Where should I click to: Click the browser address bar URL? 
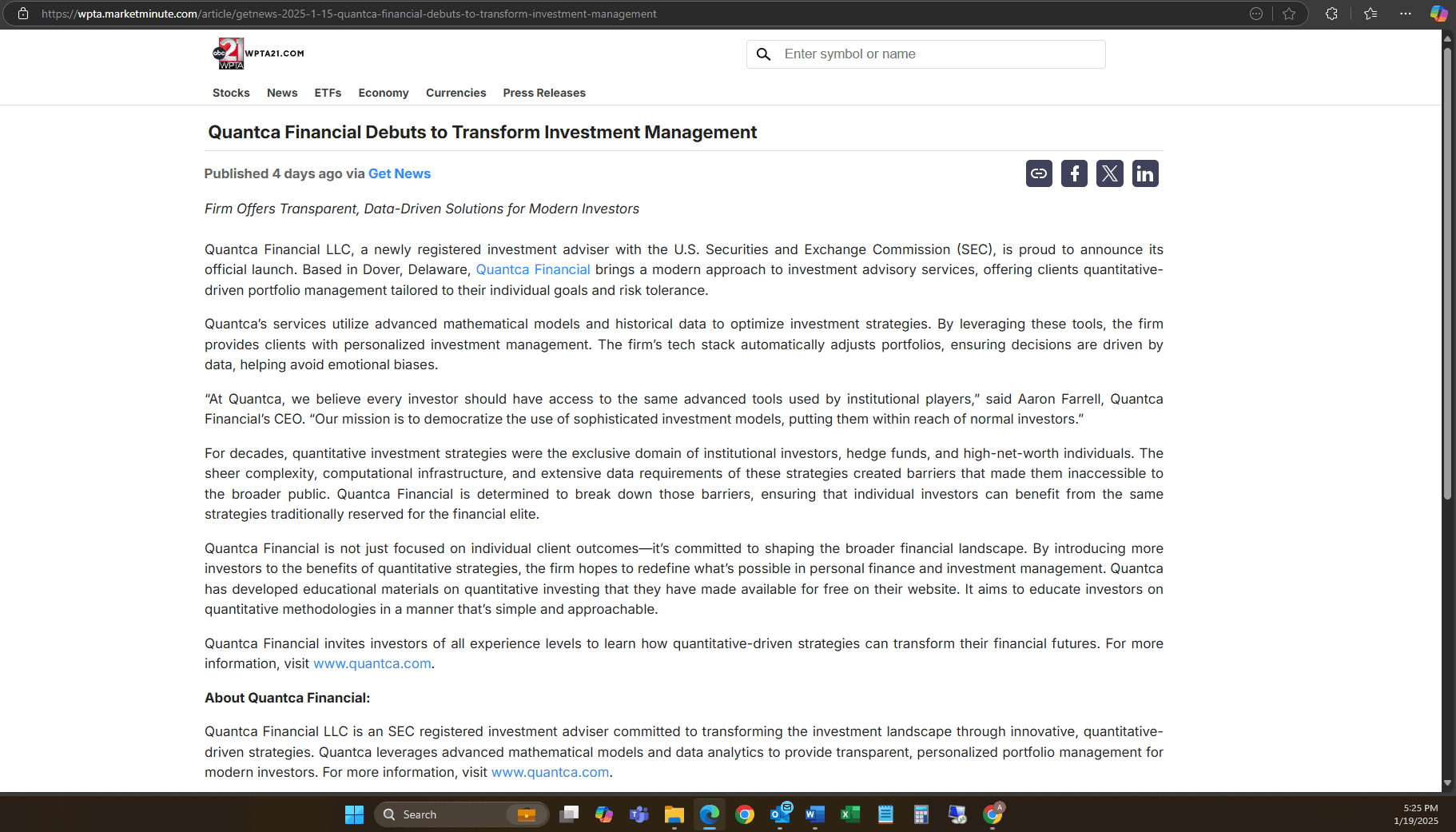click(x=349, y=14)
